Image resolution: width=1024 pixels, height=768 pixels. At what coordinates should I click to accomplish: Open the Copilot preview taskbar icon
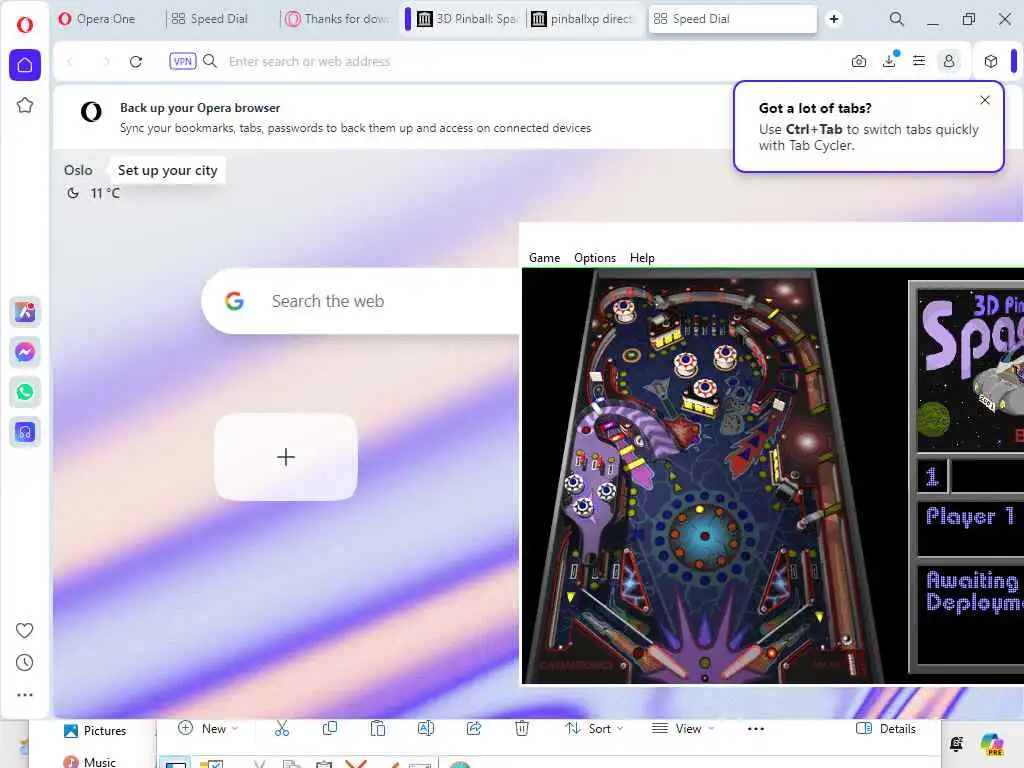[992, 744]
